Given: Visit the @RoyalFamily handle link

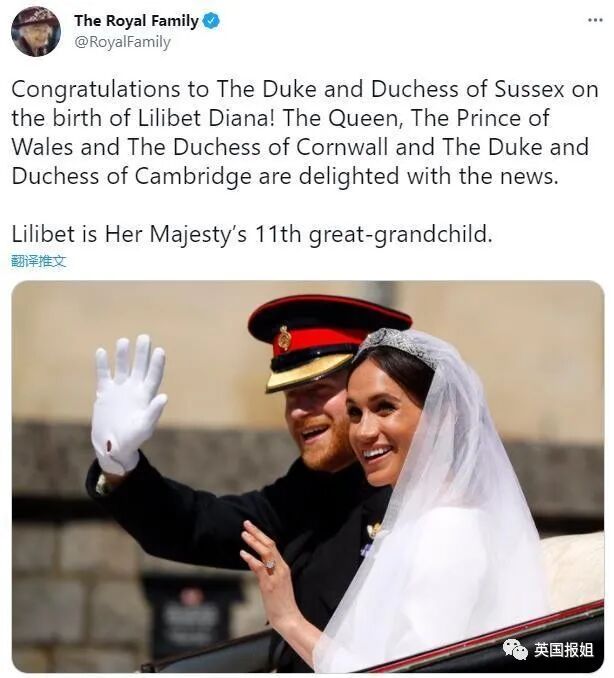Looking at the screenshot, I should pos(123,42).
